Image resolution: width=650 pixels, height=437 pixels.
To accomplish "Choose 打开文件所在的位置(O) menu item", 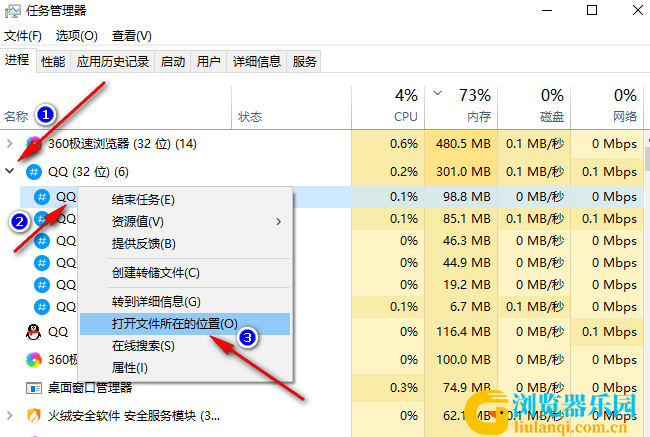I will click(x=185, y=324).
